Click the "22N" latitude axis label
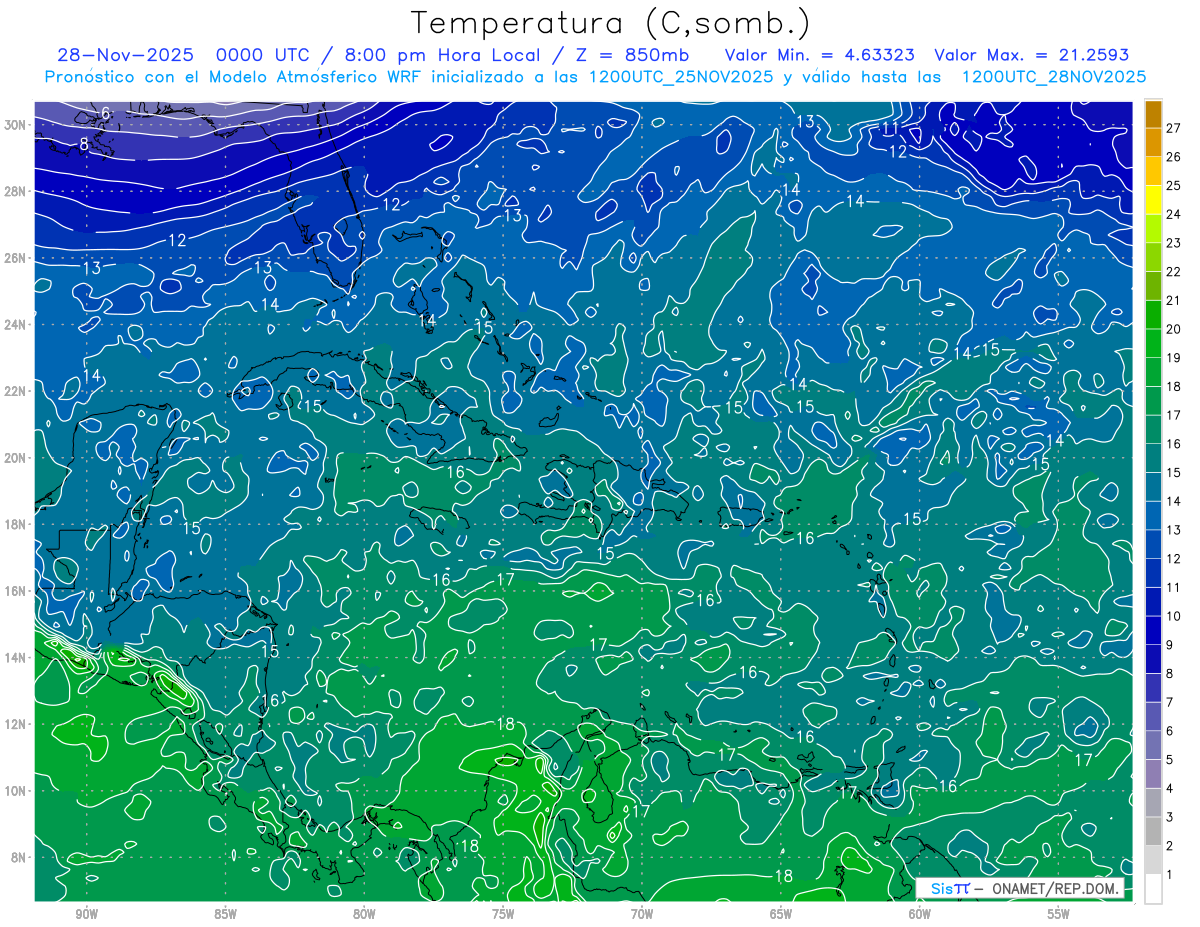This screenshot has height=927, width=1200. [16, 391]
